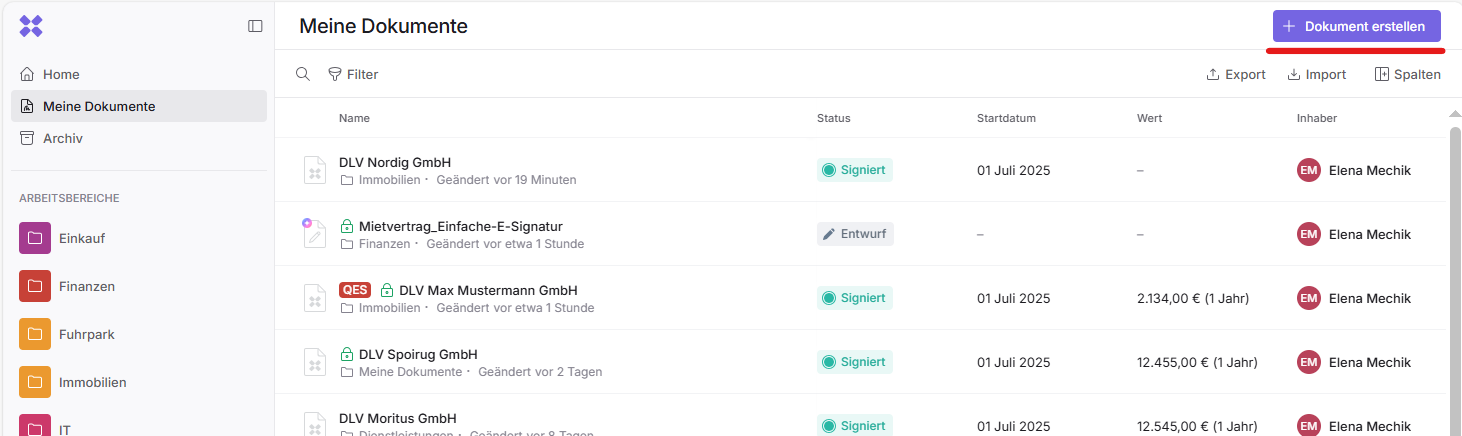The image size is (1462, 436).
Task: Click the Dokument erstellen button
Action: click(x=1356, y=26)
